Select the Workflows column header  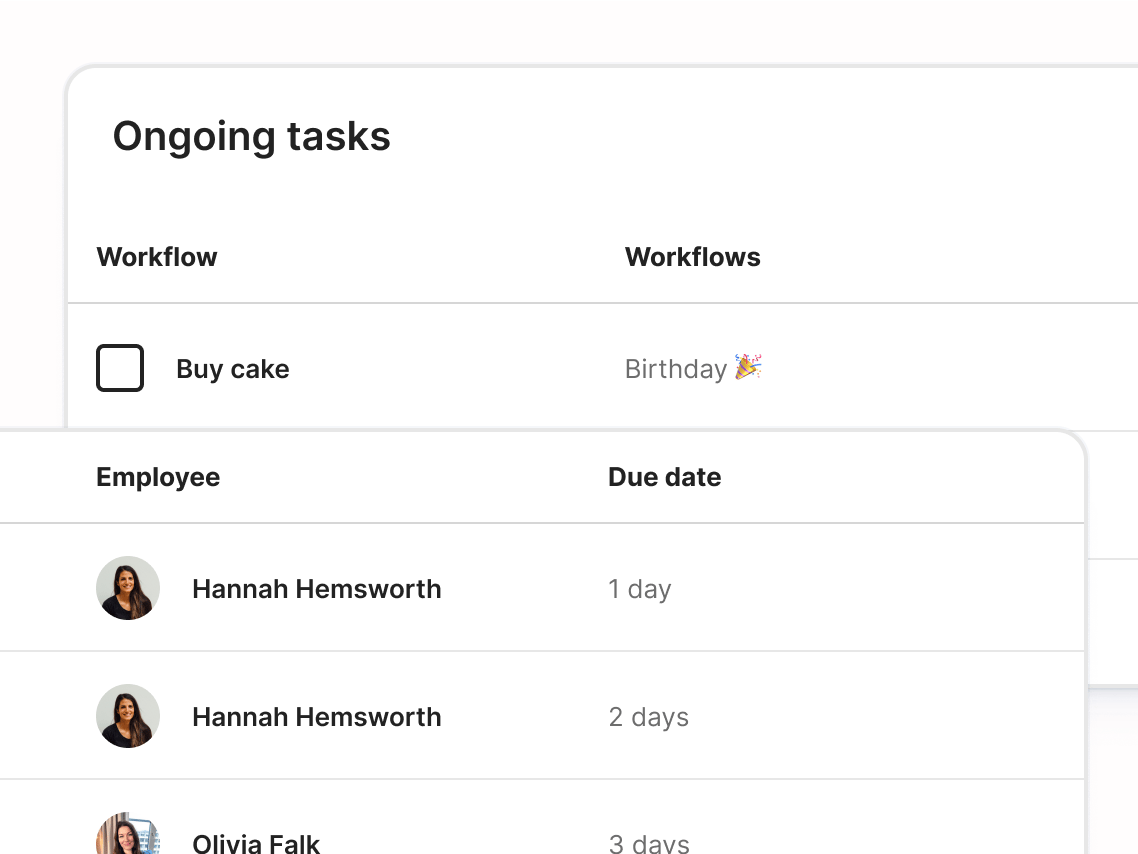pos(692,257)
